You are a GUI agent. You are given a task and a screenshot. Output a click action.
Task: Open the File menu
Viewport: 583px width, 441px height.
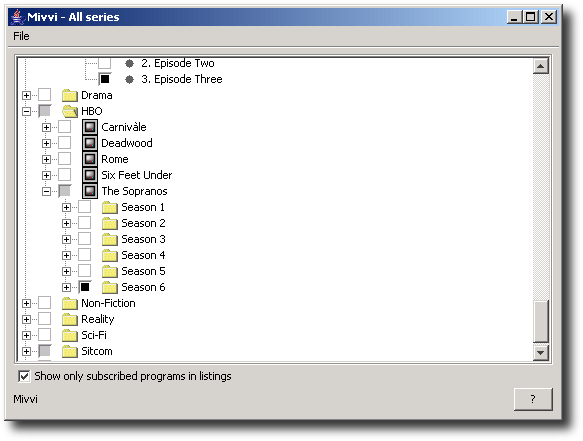21,36
